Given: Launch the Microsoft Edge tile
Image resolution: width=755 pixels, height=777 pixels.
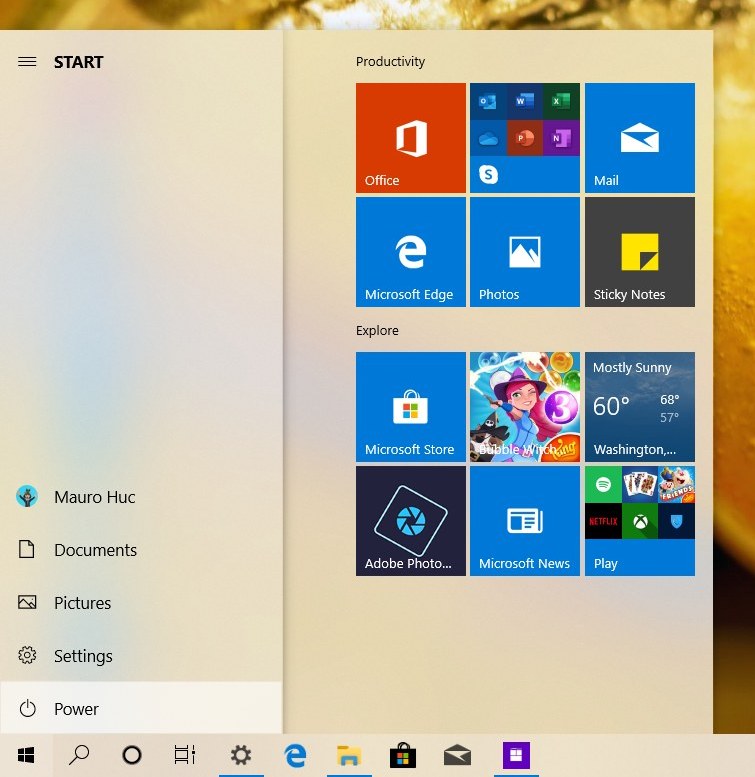Looking at the screenshot, I should 411,252.
